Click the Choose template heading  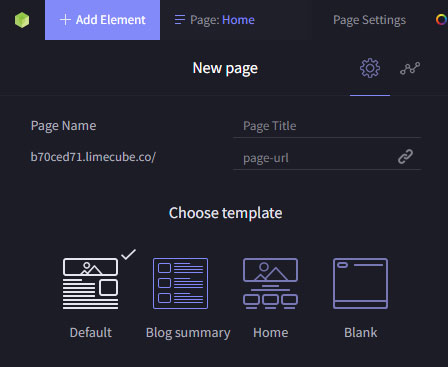(x=225, y=213)
